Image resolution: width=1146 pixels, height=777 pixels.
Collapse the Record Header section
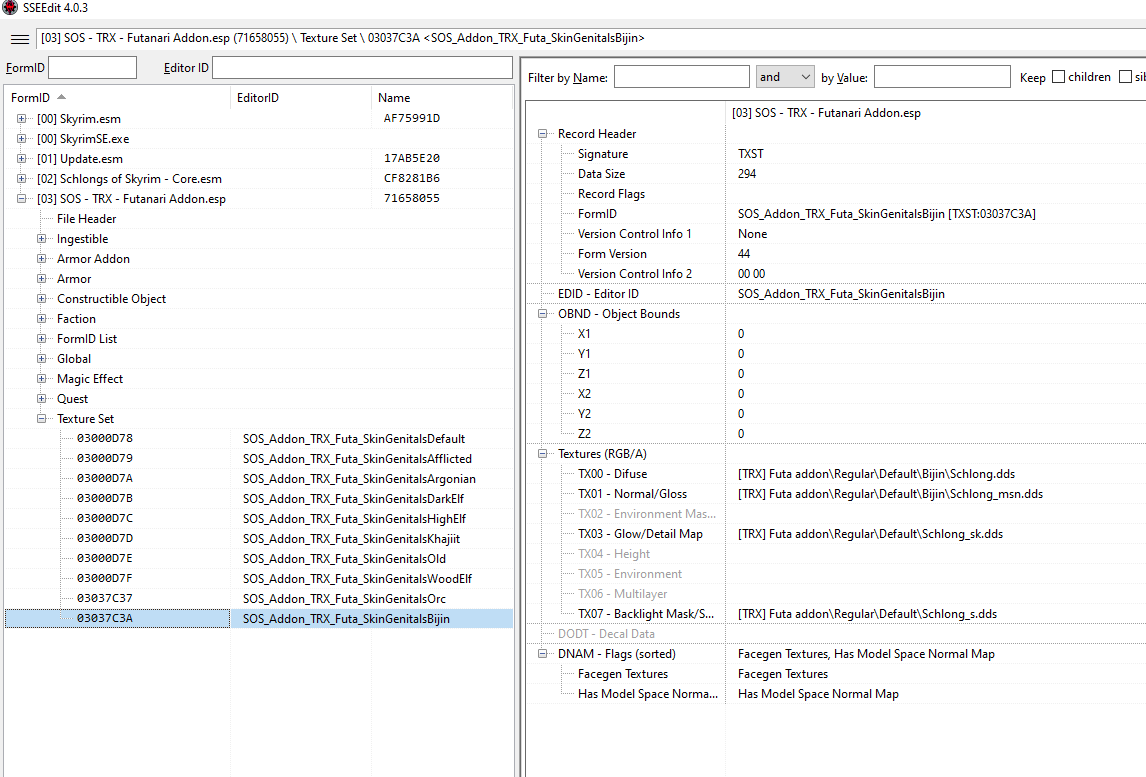coord(542,134)
